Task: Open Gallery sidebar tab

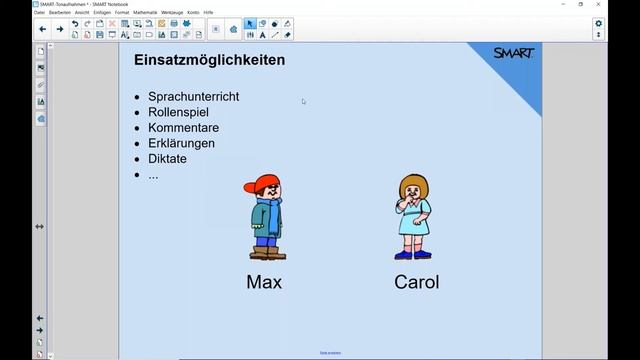Action: click(40, 68)
